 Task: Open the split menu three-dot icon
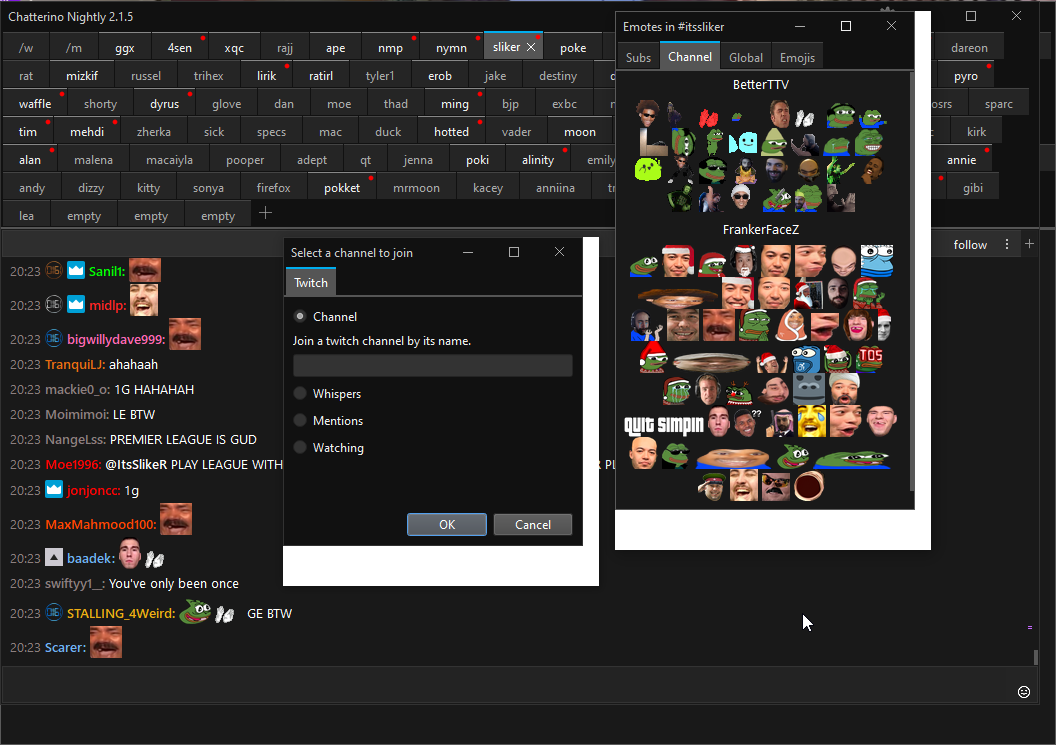point(1007,245)
